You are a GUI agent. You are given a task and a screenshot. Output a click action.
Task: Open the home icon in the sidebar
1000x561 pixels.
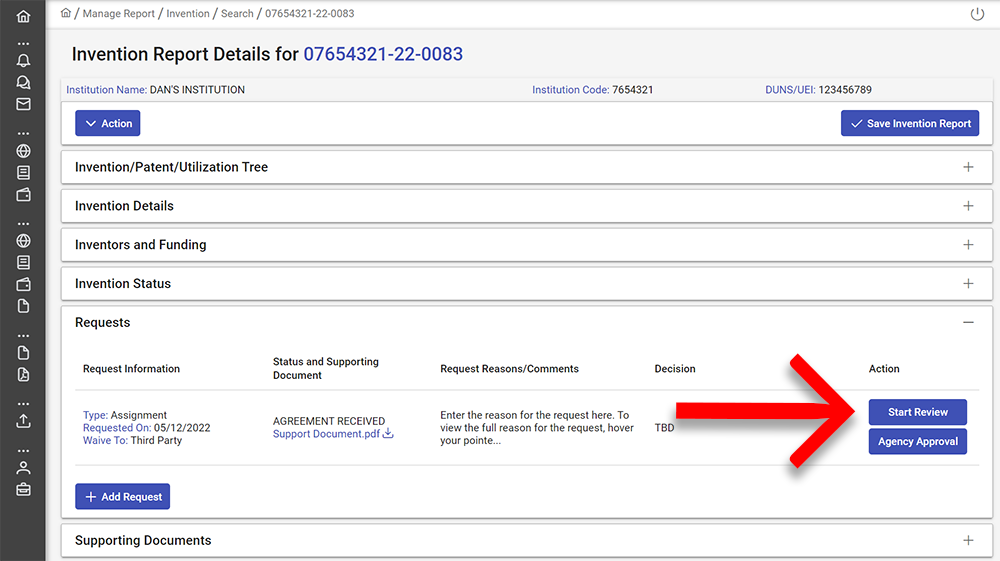click(23, 16)
